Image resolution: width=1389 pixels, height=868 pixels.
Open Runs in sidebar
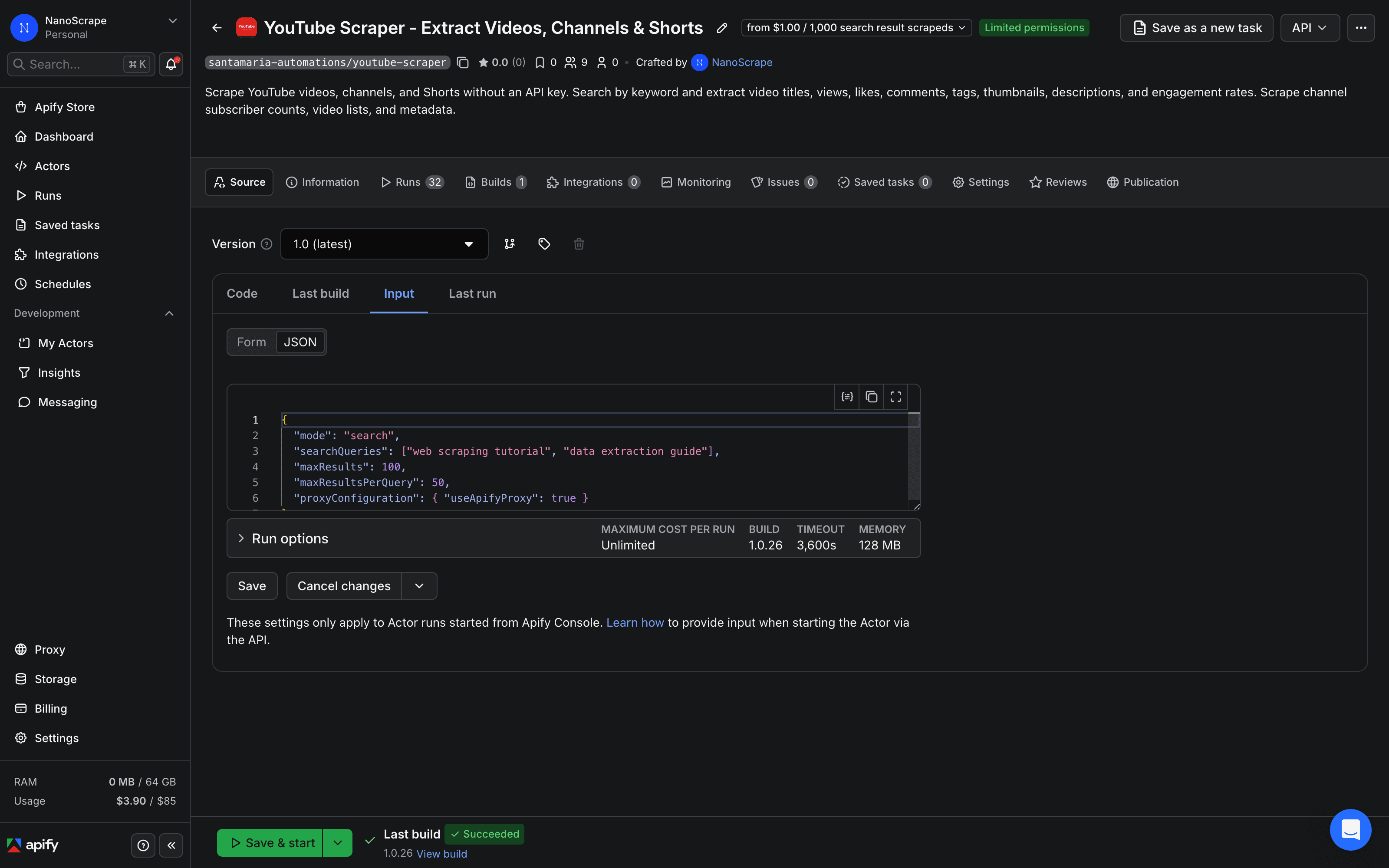pos(95,195)
